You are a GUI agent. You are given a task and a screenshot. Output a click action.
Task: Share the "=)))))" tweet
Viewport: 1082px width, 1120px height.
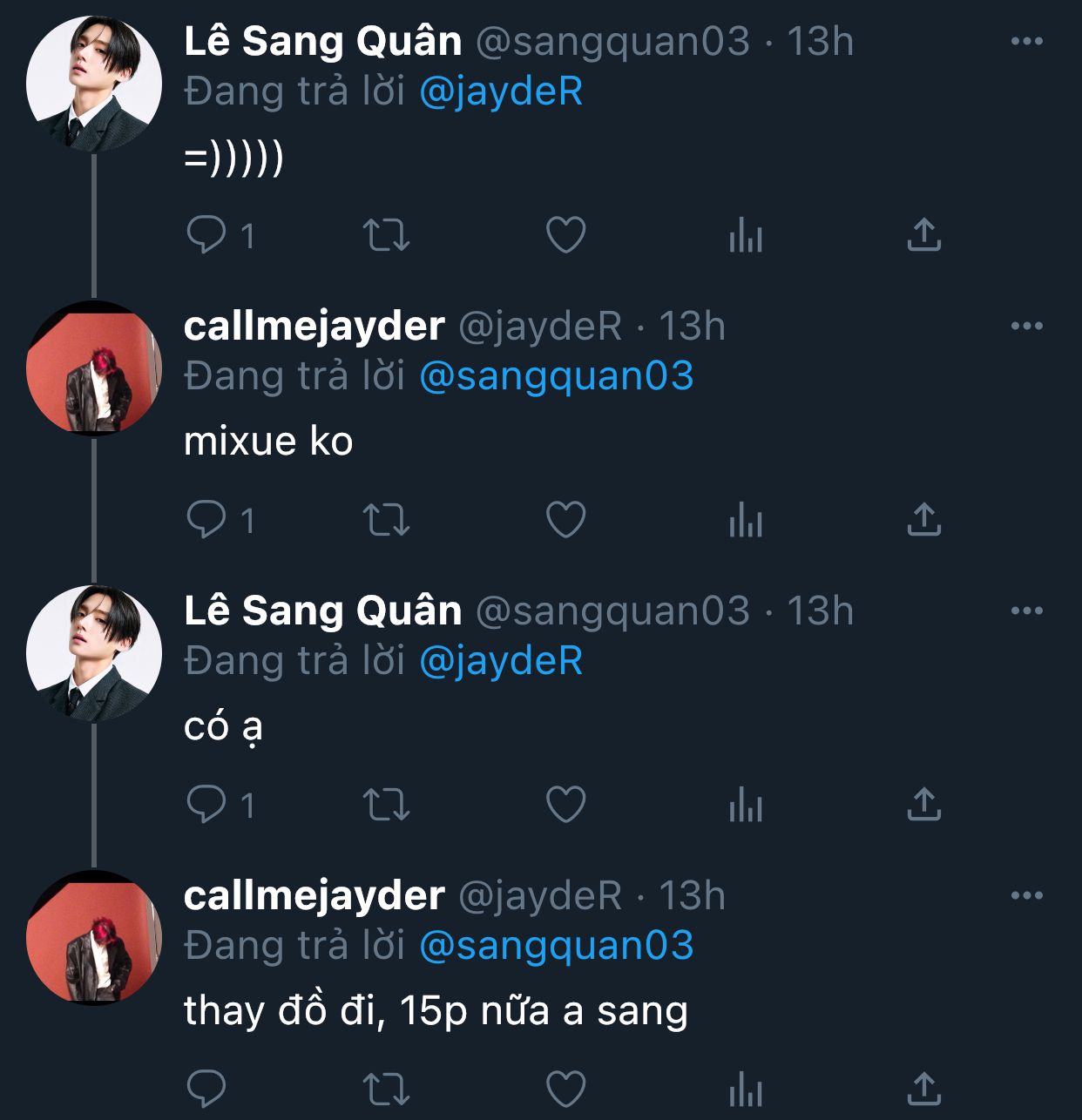[923, 234]
